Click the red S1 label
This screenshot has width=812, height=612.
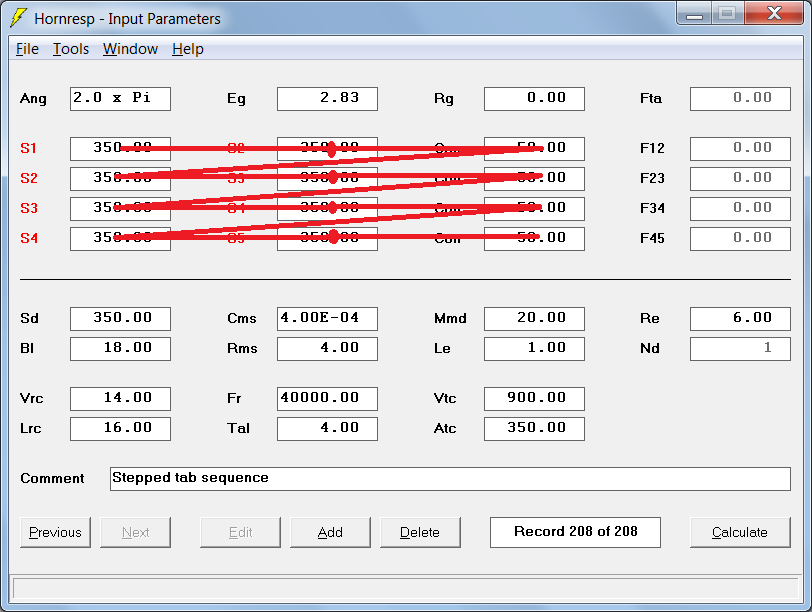28,149
